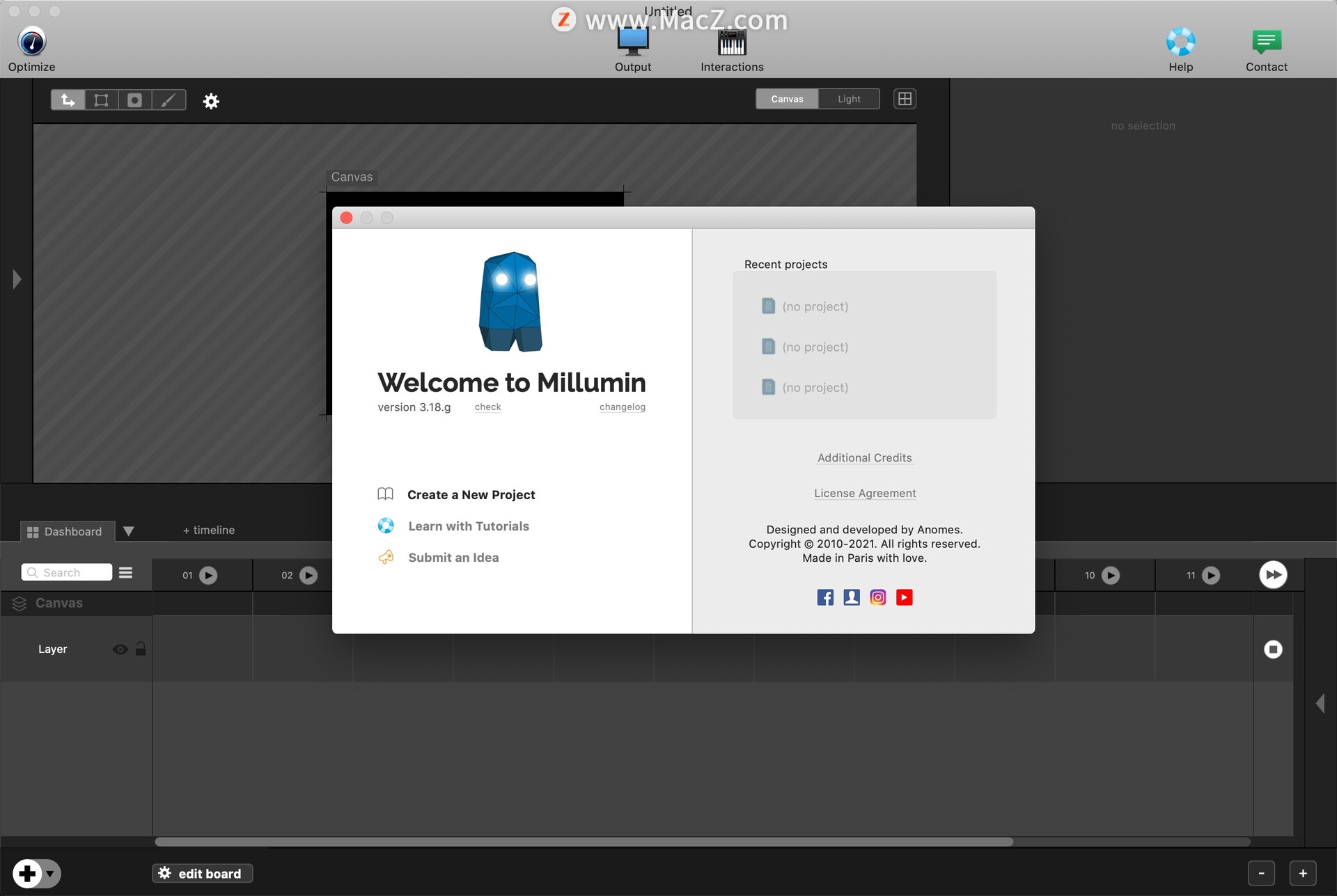1337x896 pixels.
Task: Open canvas settings gear
Action: pyautogui.click(x=211, y=101)
